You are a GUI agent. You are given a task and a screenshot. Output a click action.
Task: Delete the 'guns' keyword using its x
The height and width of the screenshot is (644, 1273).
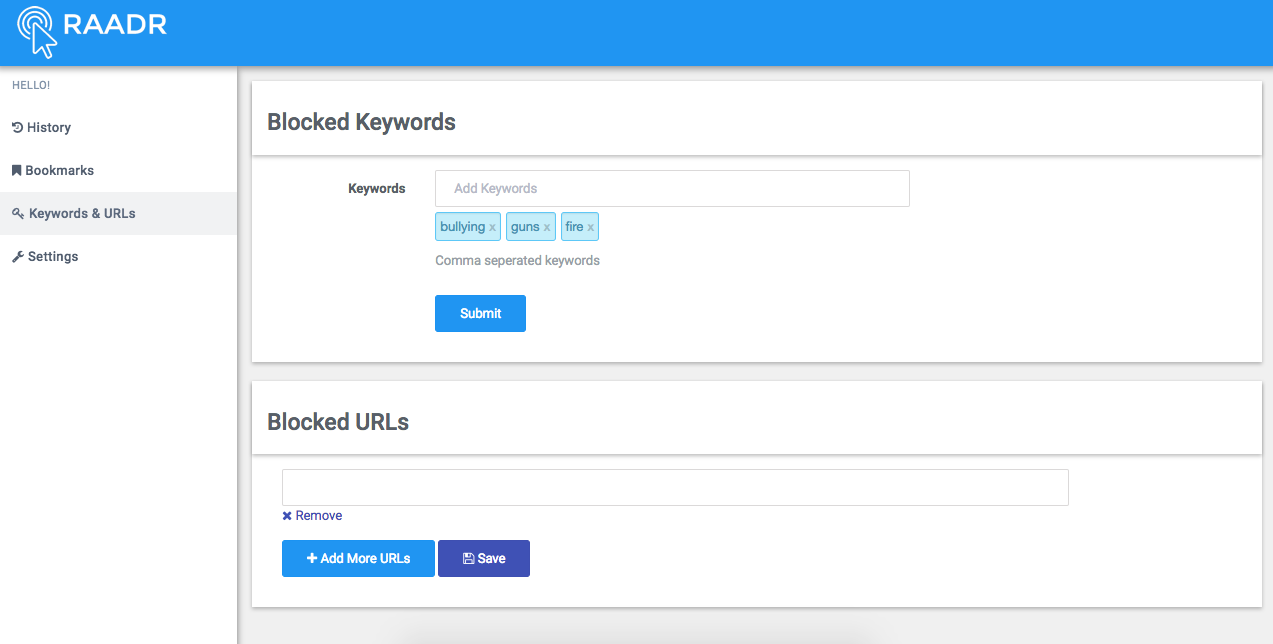coord(547,228)
